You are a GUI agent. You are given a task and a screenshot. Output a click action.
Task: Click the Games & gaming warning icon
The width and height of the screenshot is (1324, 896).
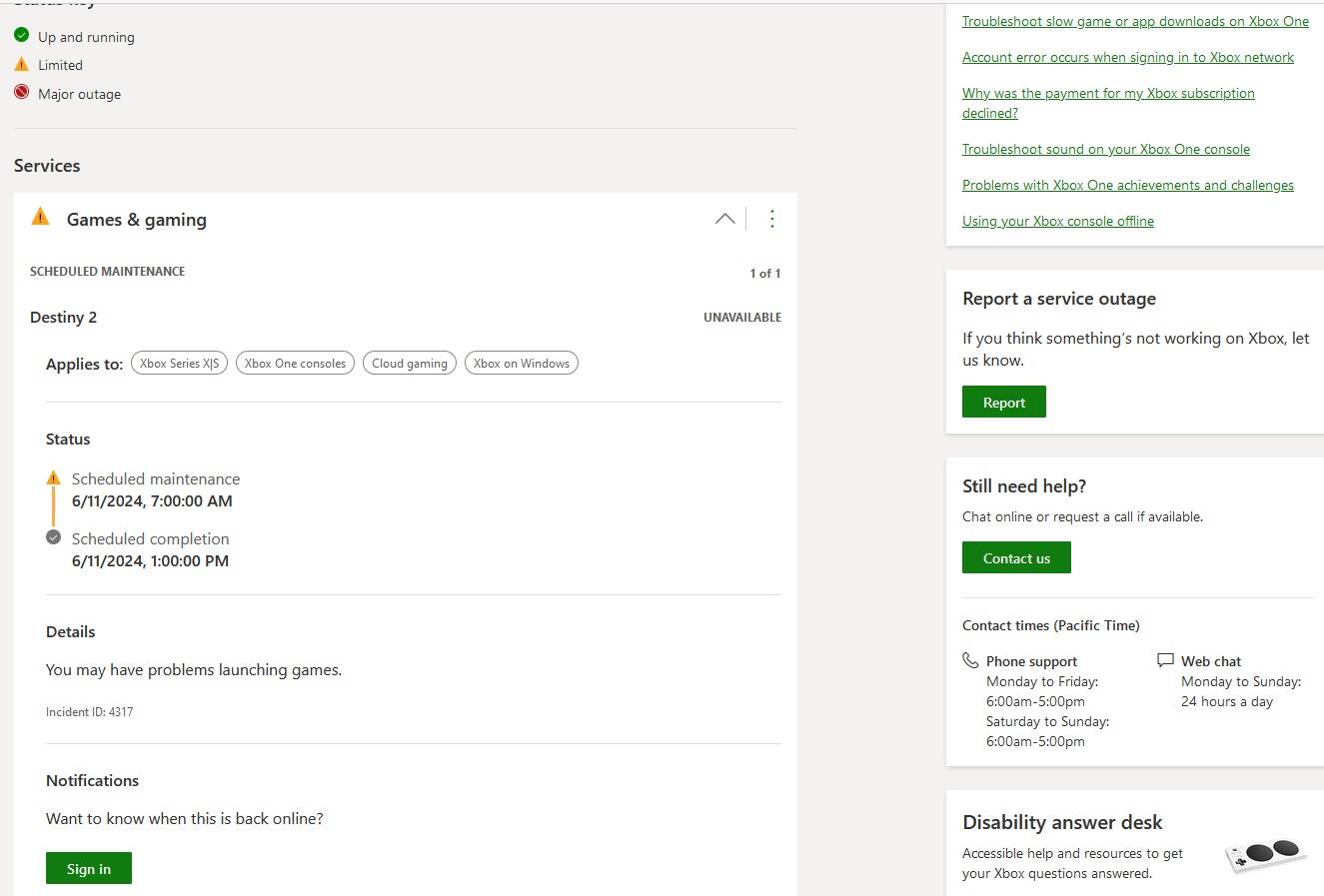(x=40, y=217)
